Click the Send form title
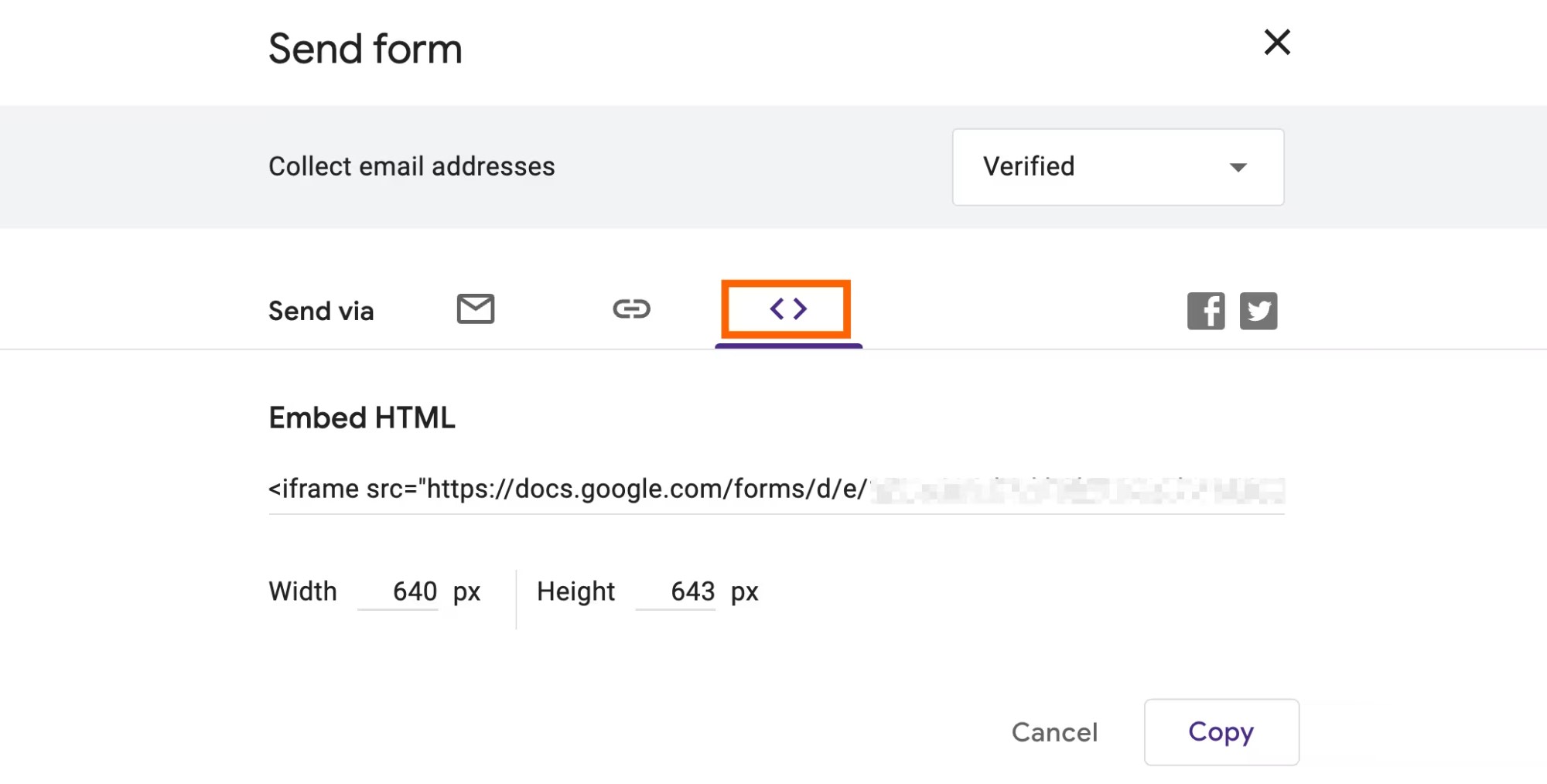The image size is (1547, 784). 365,49
